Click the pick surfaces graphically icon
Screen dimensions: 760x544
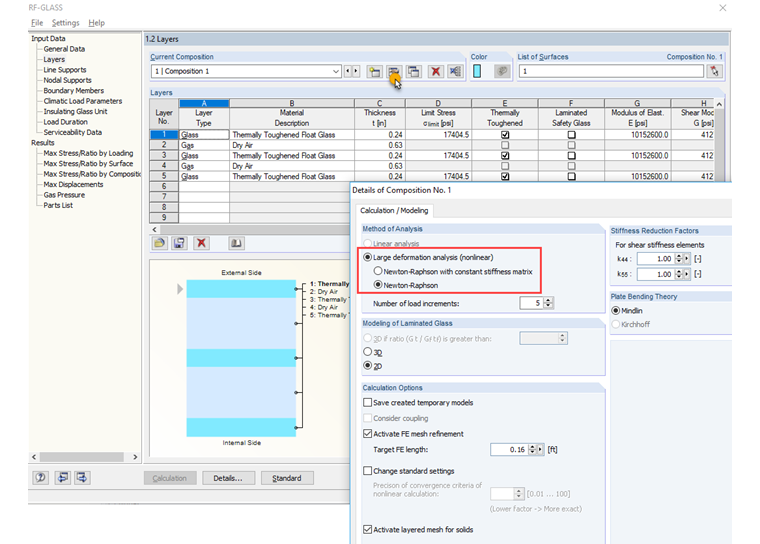pyautogui.click(x=714, y=71)
